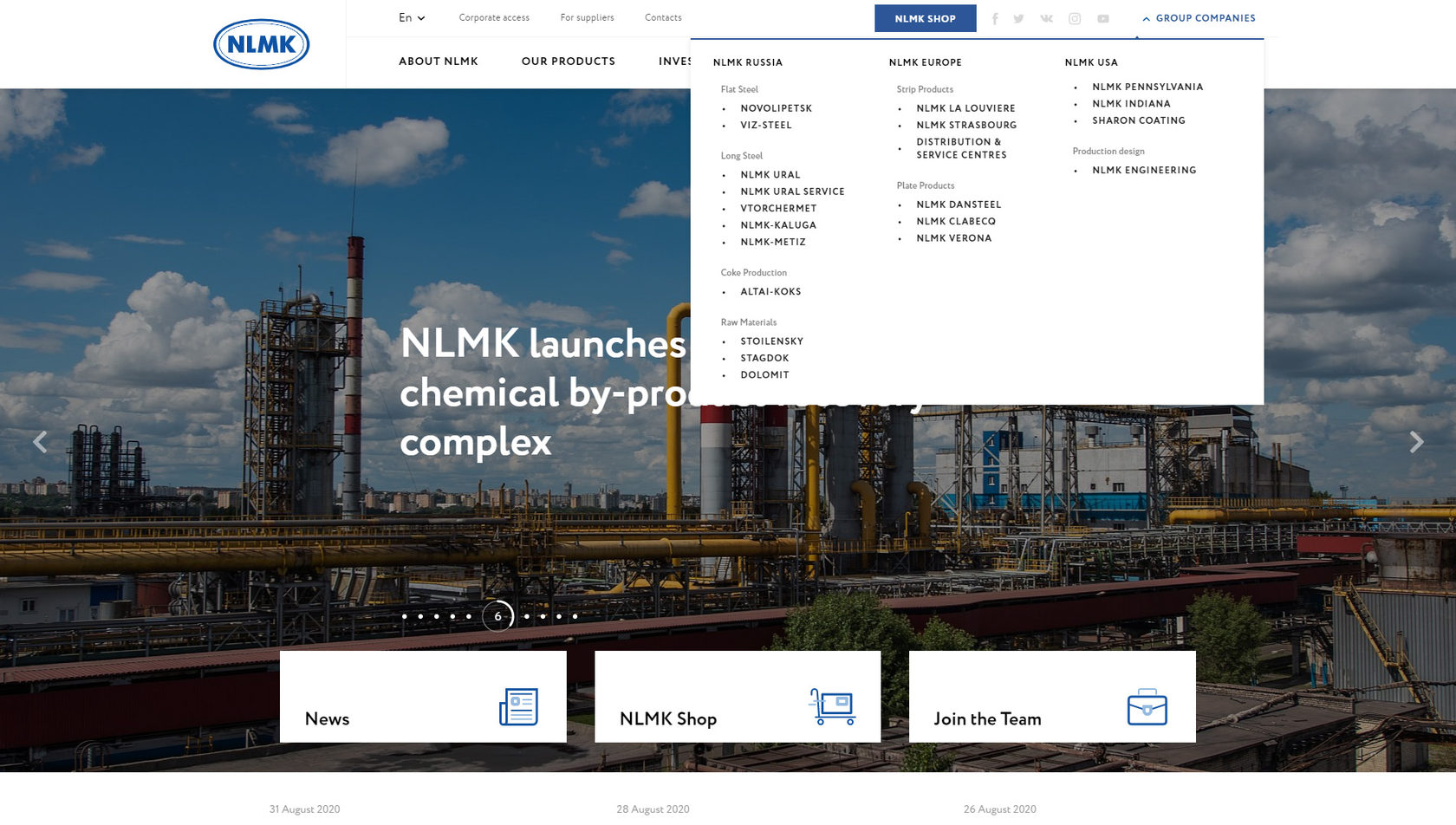Open the For suppliers link
The height and width of the screenshot is (825, 1456).
coord(587,17)
